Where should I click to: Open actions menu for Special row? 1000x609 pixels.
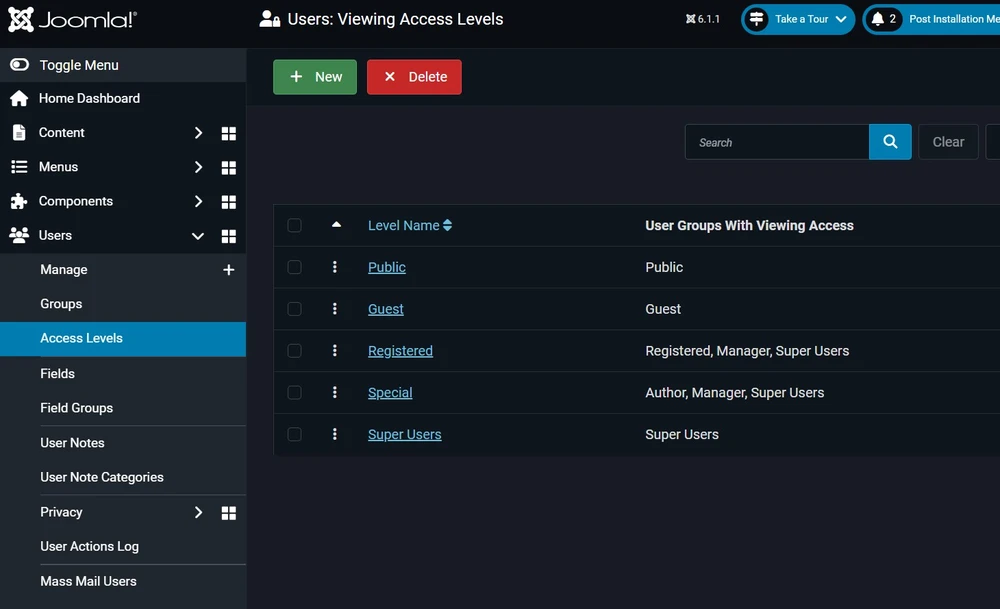[x=335, y=392]
